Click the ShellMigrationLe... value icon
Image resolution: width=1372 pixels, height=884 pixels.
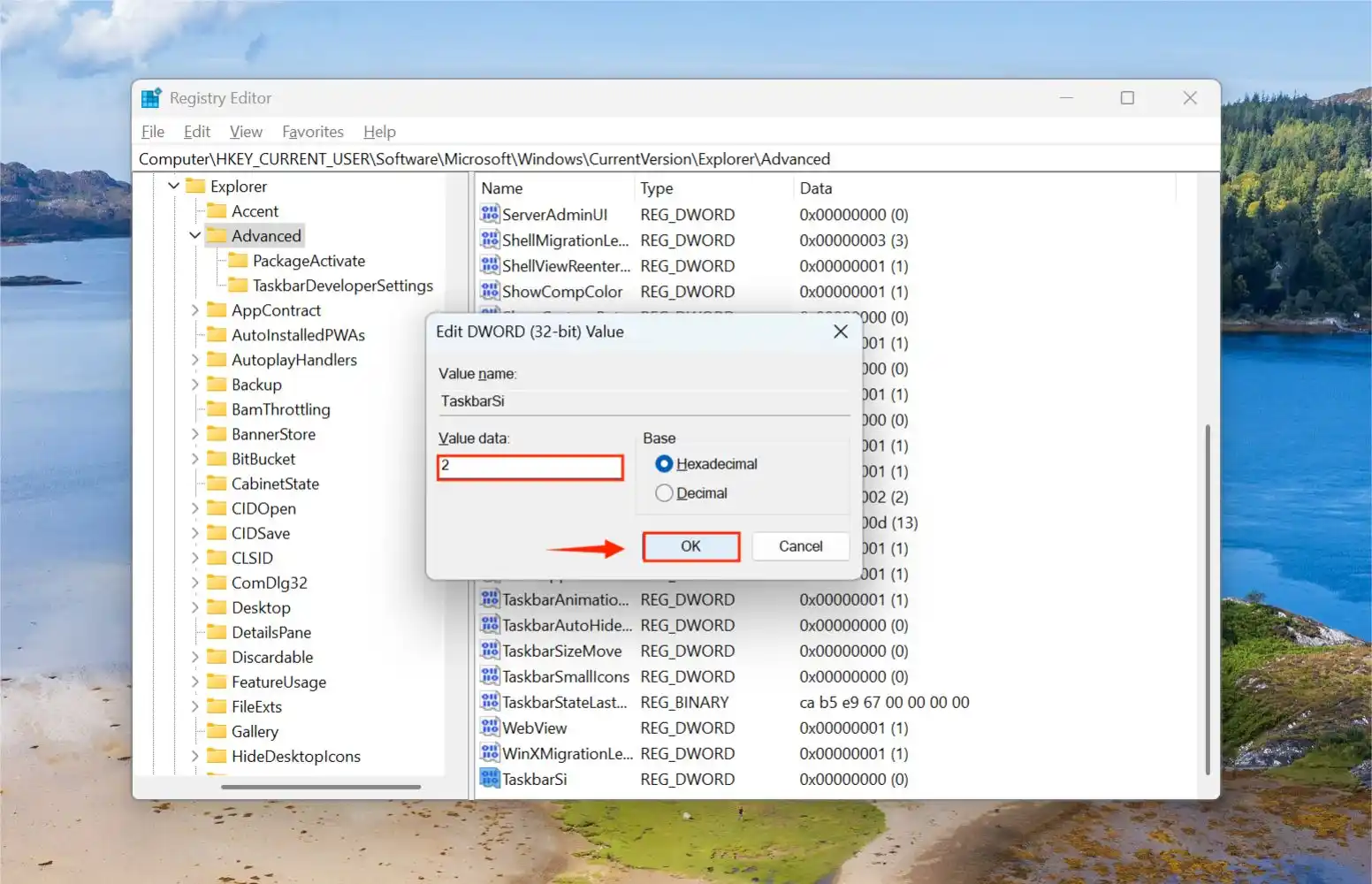(x=490, y=240)
